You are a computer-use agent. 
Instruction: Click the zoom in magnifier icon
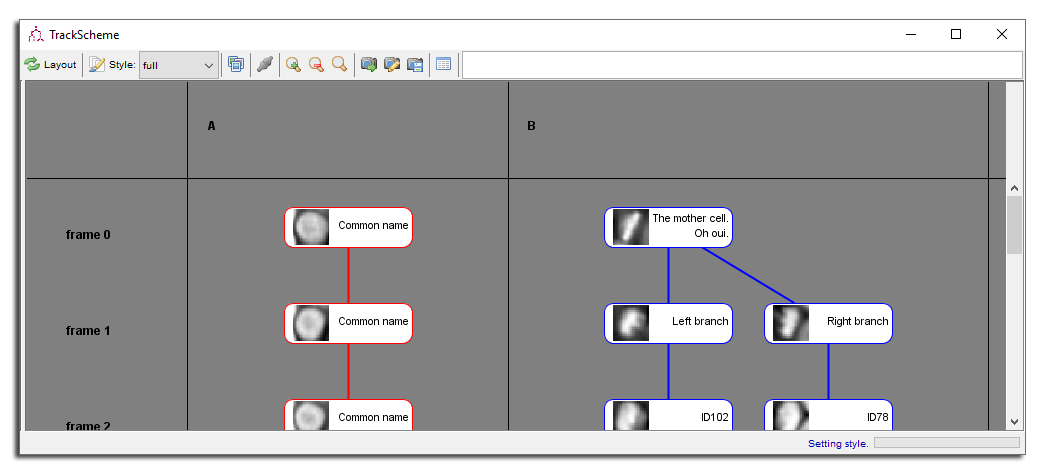pyautogui.click(x=293, y=65)
